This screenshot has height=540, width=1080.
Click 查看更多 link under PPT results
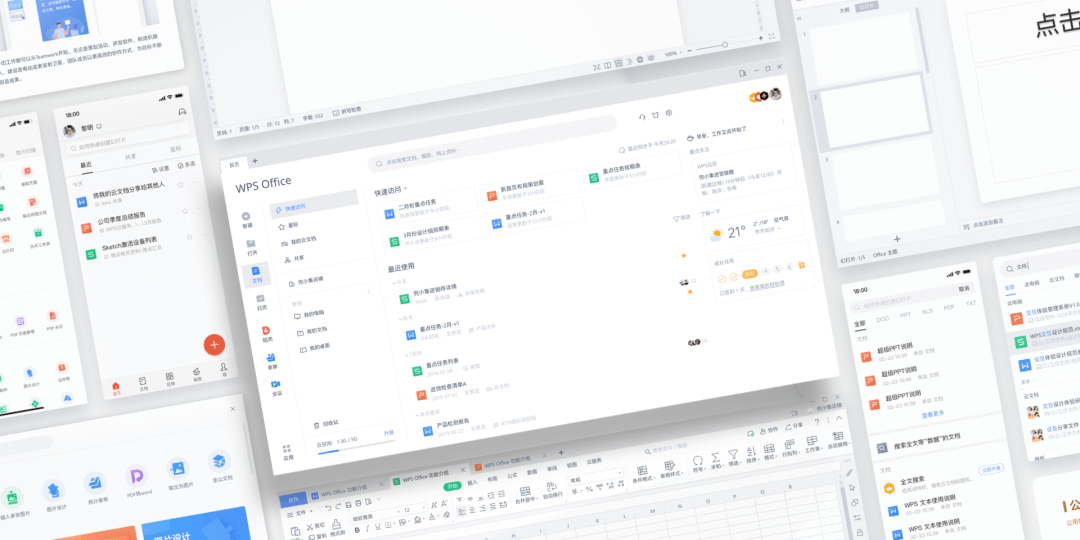[933, 413]
